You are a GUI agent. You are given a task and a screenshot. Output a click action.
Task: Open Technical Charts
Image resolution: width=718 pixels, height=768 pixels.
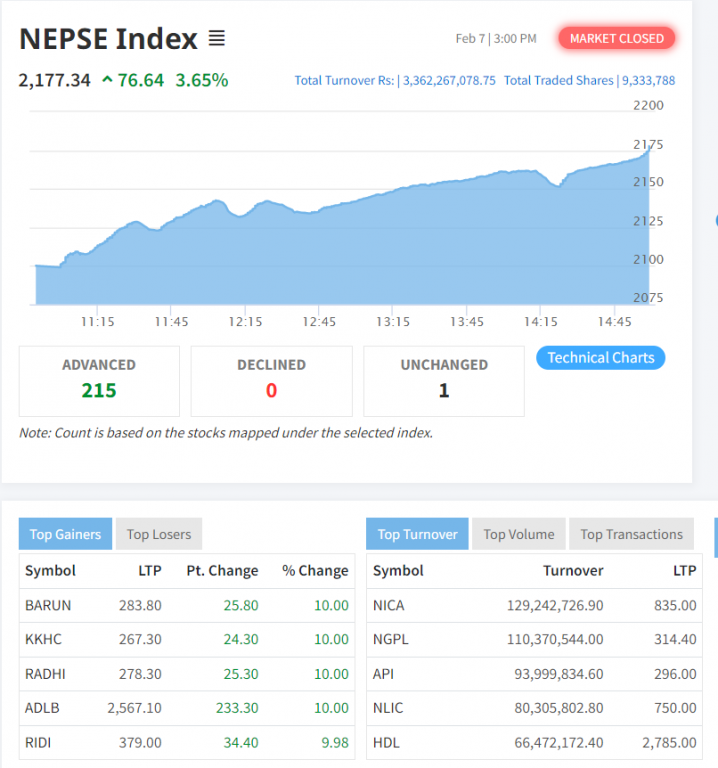600,358
